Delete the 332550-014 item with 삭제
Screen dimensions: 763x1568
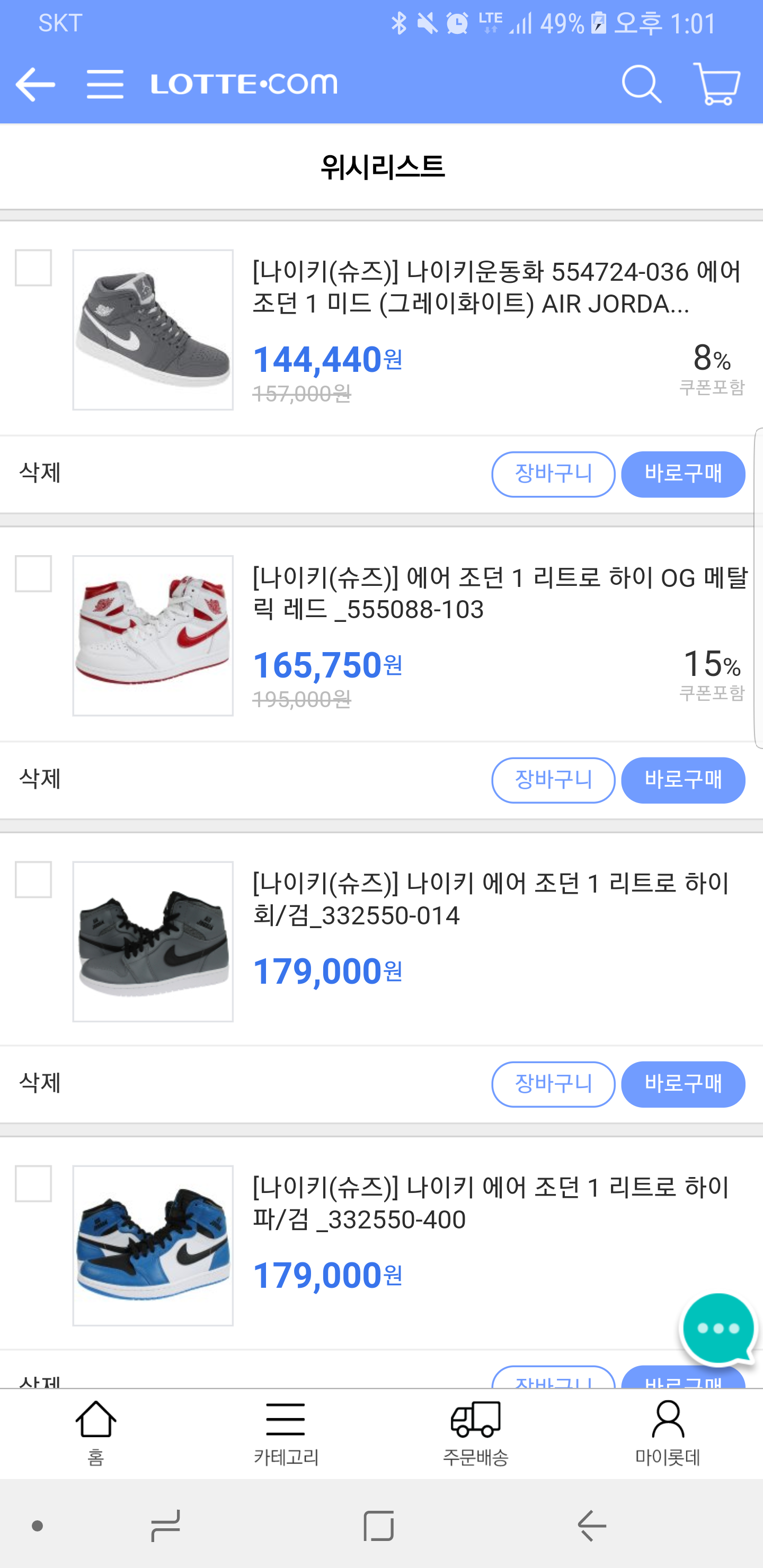coord(40,1083)
